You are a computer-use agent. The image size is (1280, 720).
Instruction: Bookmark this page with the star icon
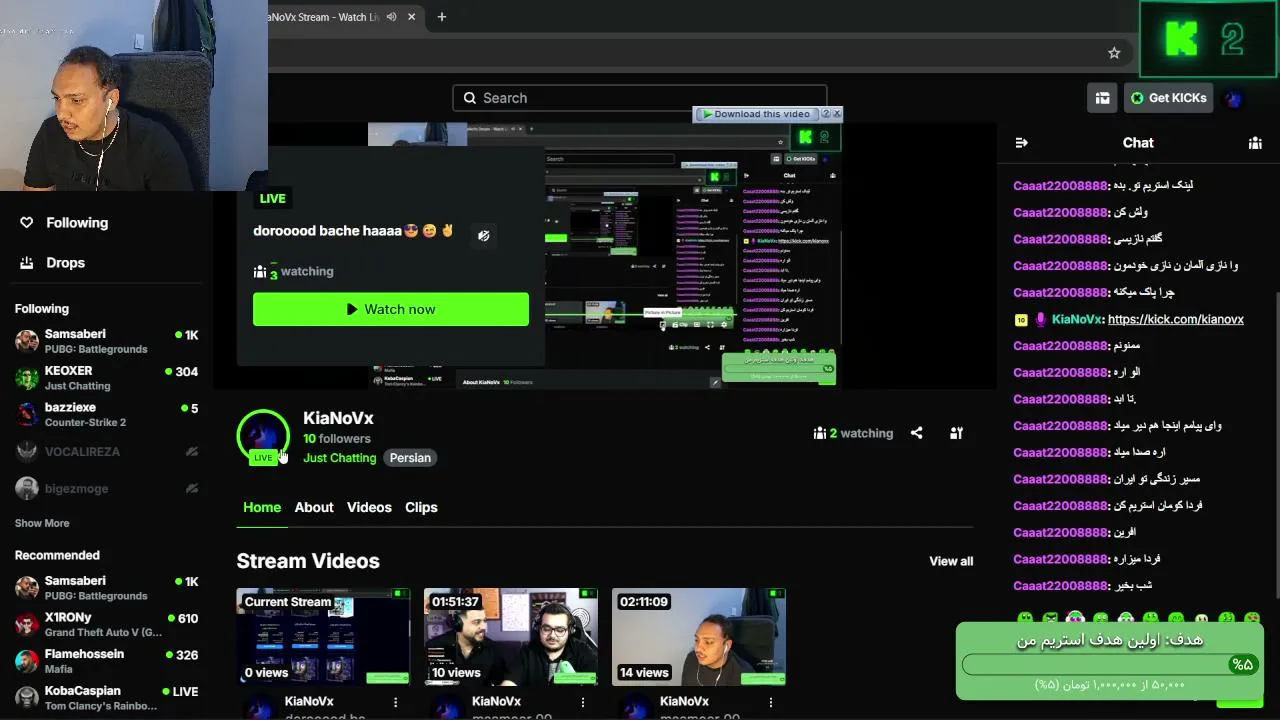coord(1114,53)
